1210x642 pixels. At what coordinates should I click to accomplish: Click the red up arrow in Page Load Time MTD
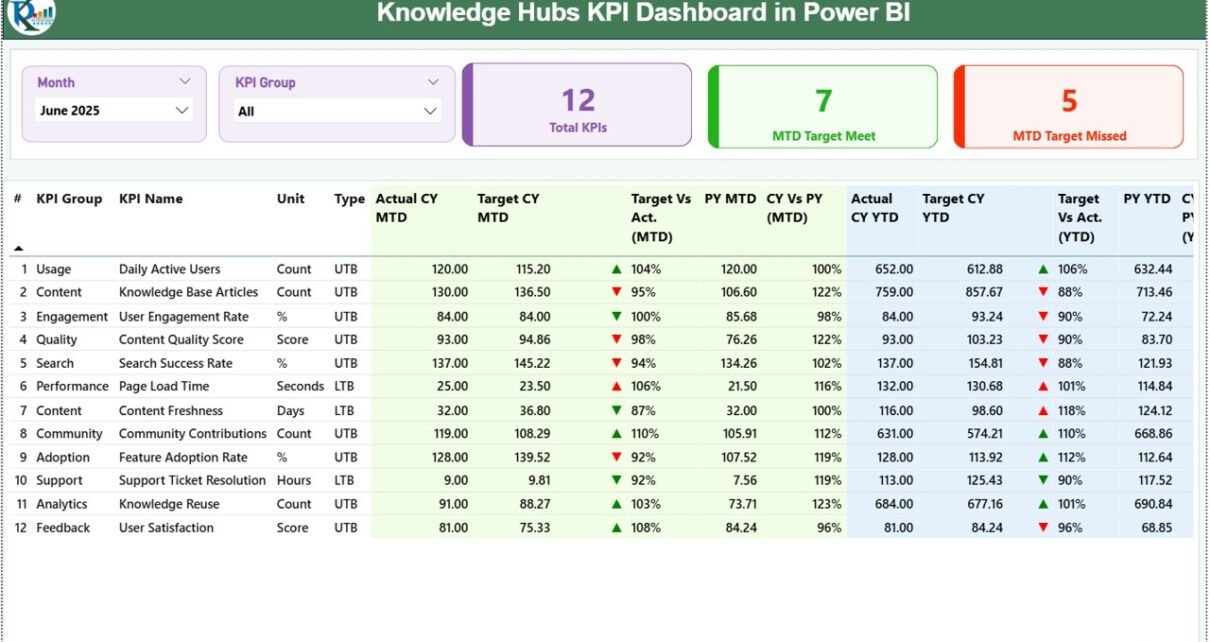[x=616, y=386]
